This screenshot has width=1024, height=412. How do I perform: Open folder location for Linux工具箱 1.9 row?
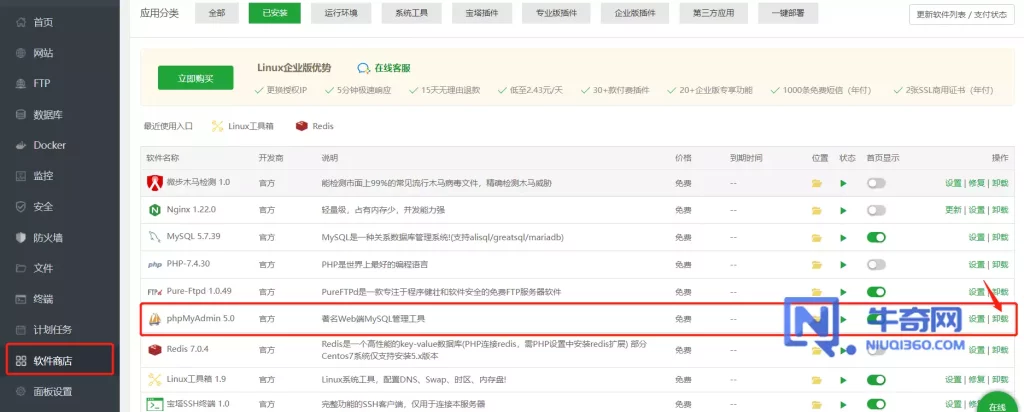tap(816, 379)
